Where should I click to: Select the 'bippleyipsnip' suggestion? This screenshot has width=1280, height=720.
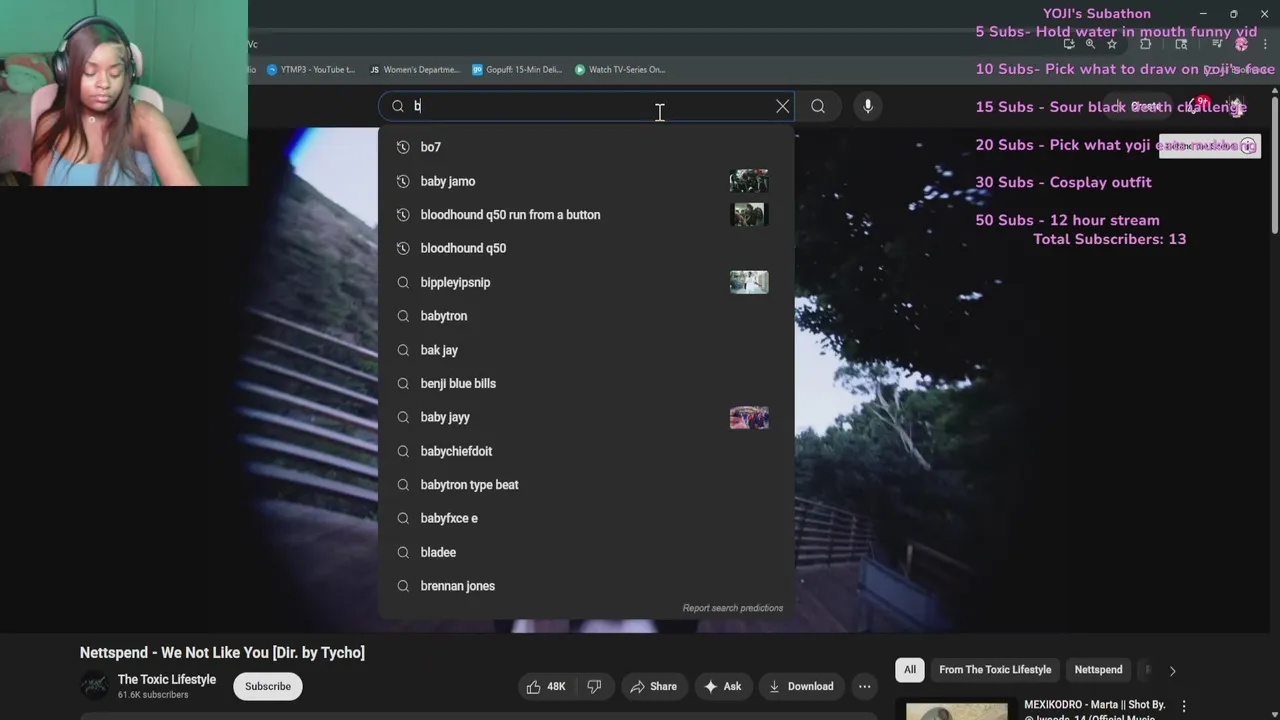point(586,282)
